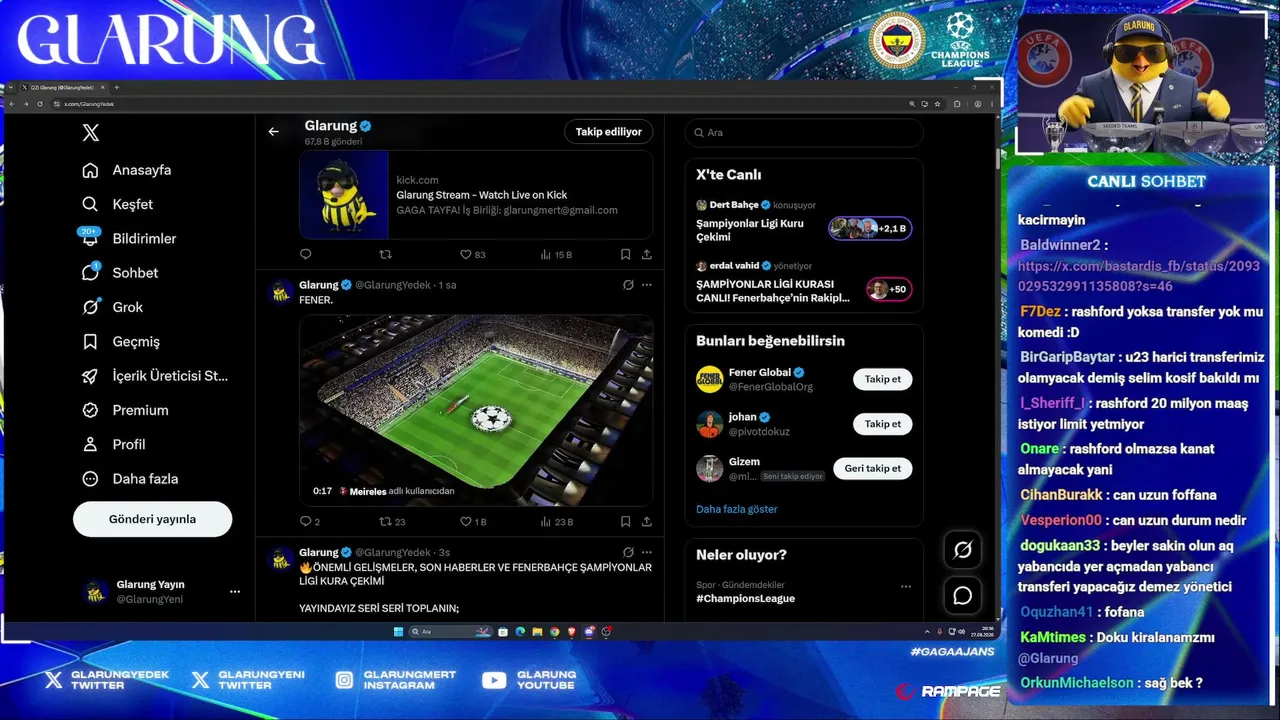Open more options on ÖNEMLİ GELİŞMELER post
Image resolution: width=1280 pixels, height=720 pixels.
[x=647, y=552]
